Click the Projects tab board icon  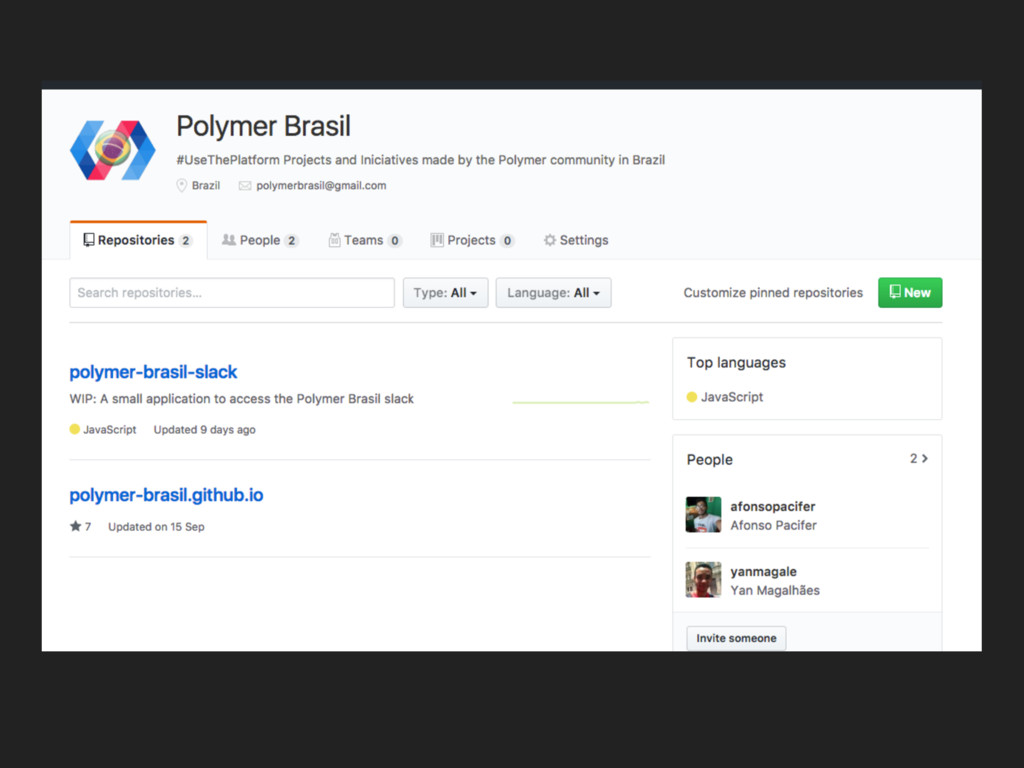coord(437,240)
